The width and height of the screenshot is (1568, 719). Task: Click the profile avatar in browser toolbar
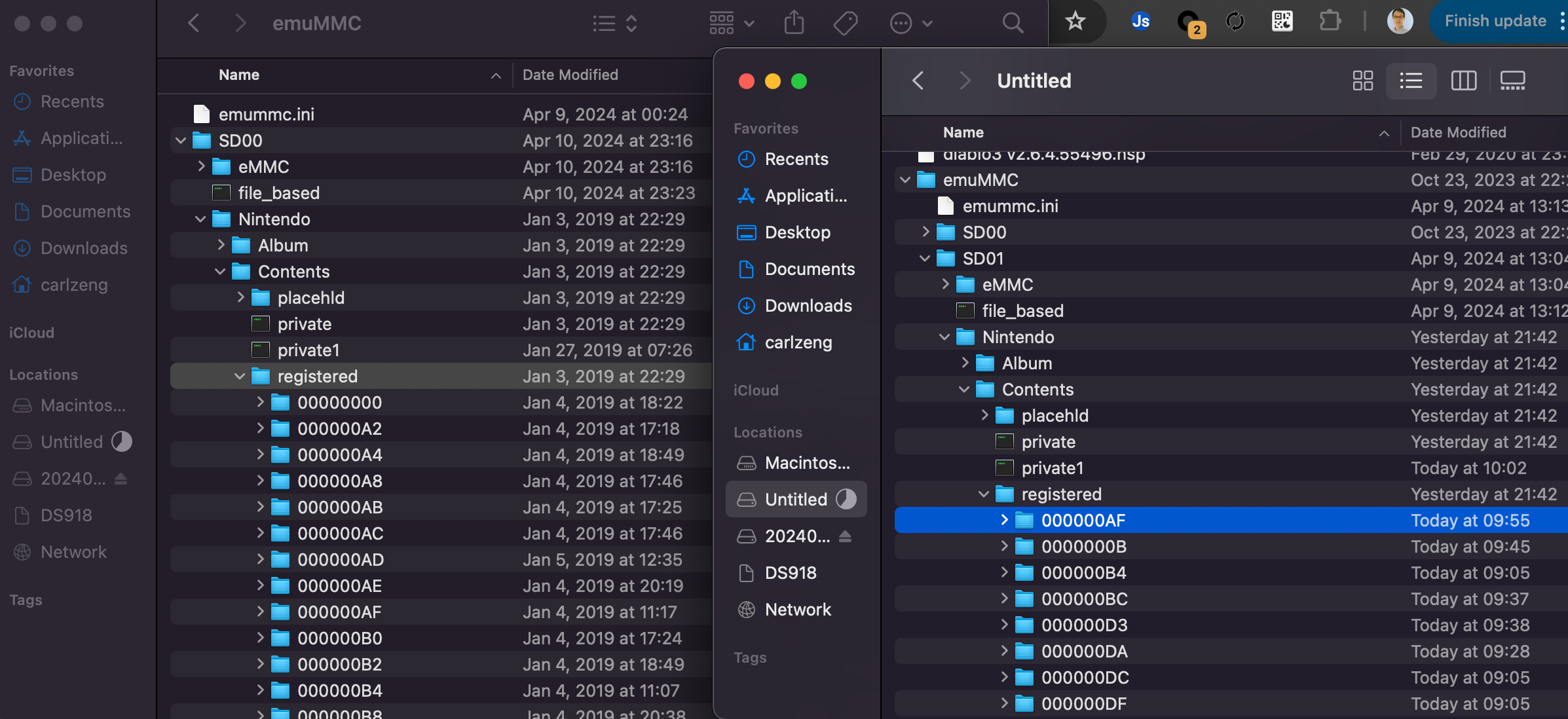[1400, 21]
